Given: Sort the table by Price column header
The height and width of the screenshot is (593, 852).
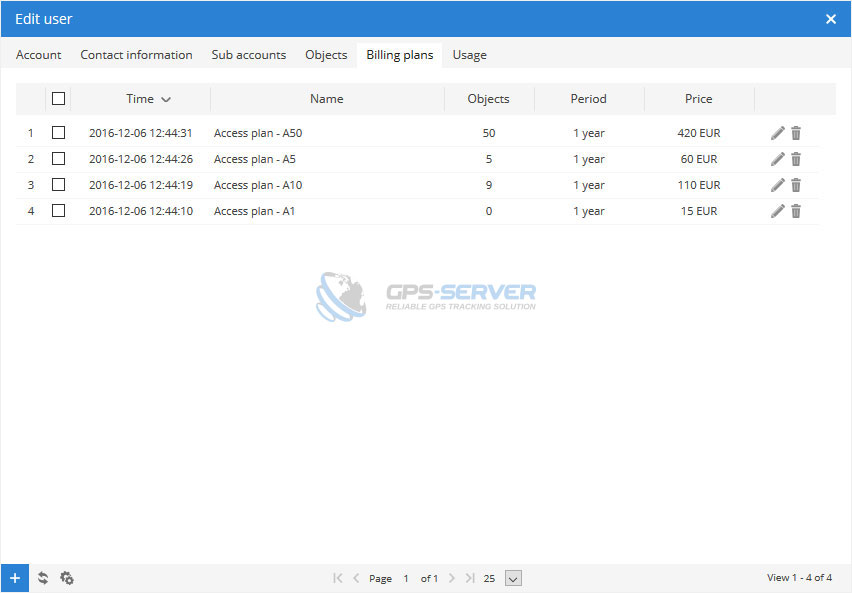Looking at the screenshot, I should click(698, 99).
